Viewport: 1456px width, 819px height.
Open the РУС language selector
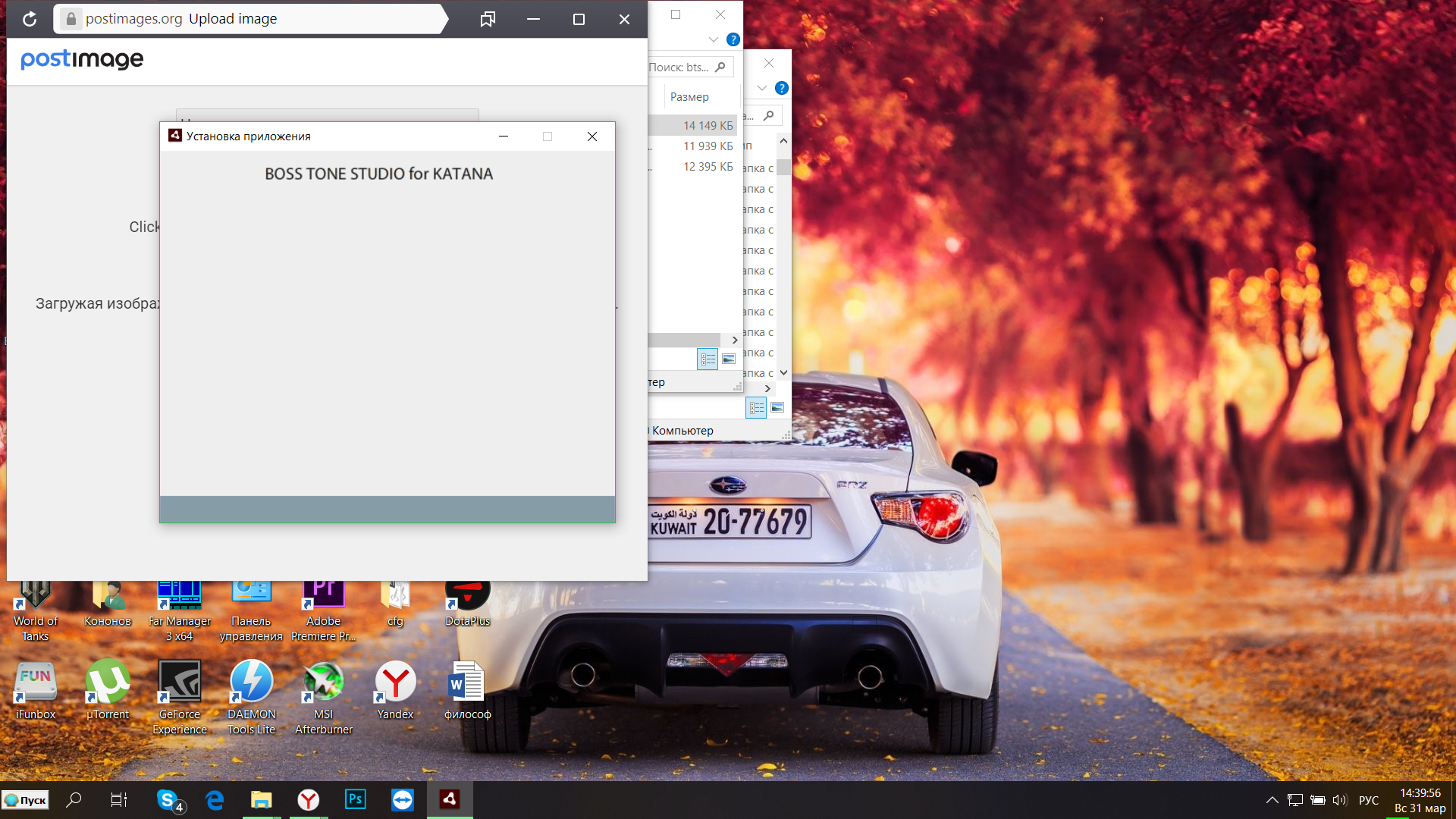[1369, 800]
